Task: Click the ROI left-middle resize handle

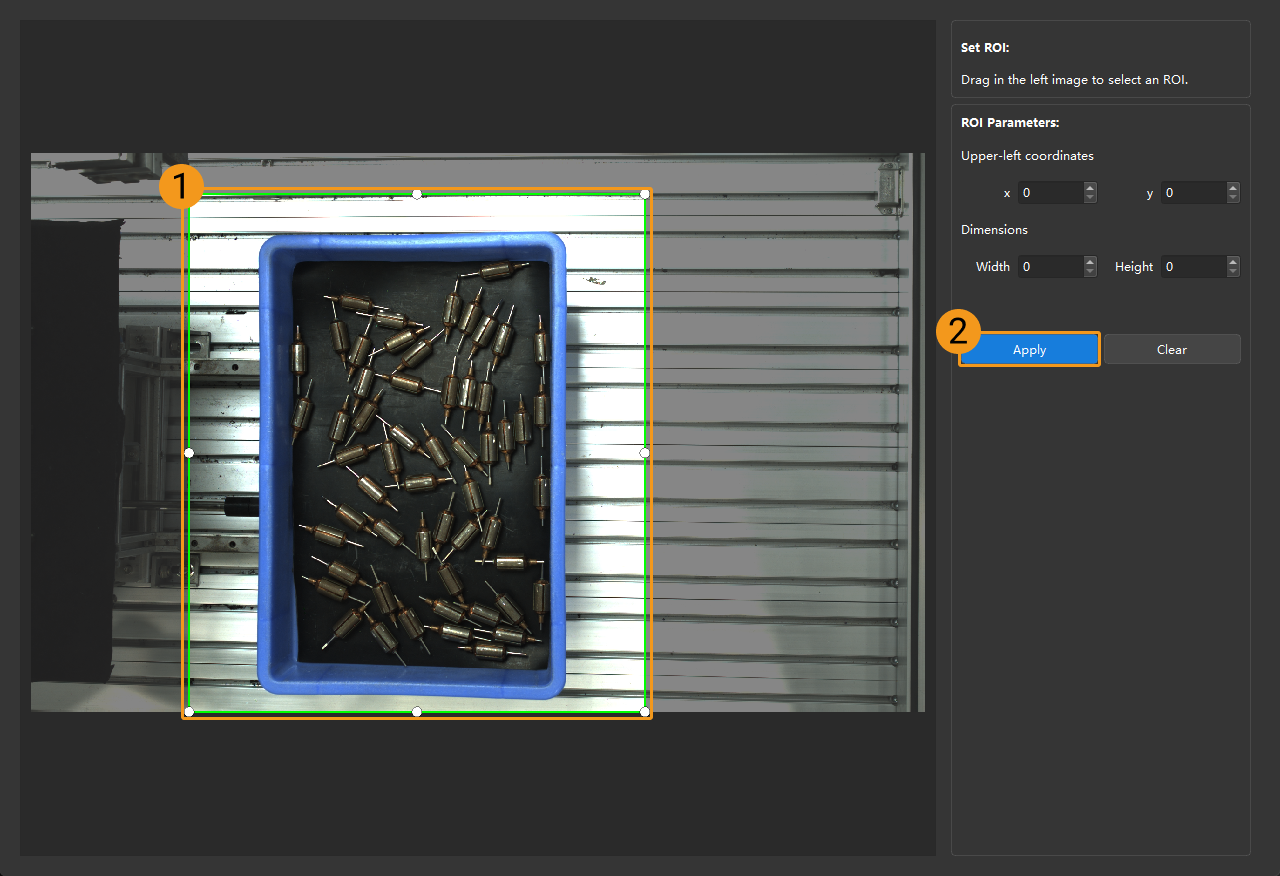Action: (189, 453)
